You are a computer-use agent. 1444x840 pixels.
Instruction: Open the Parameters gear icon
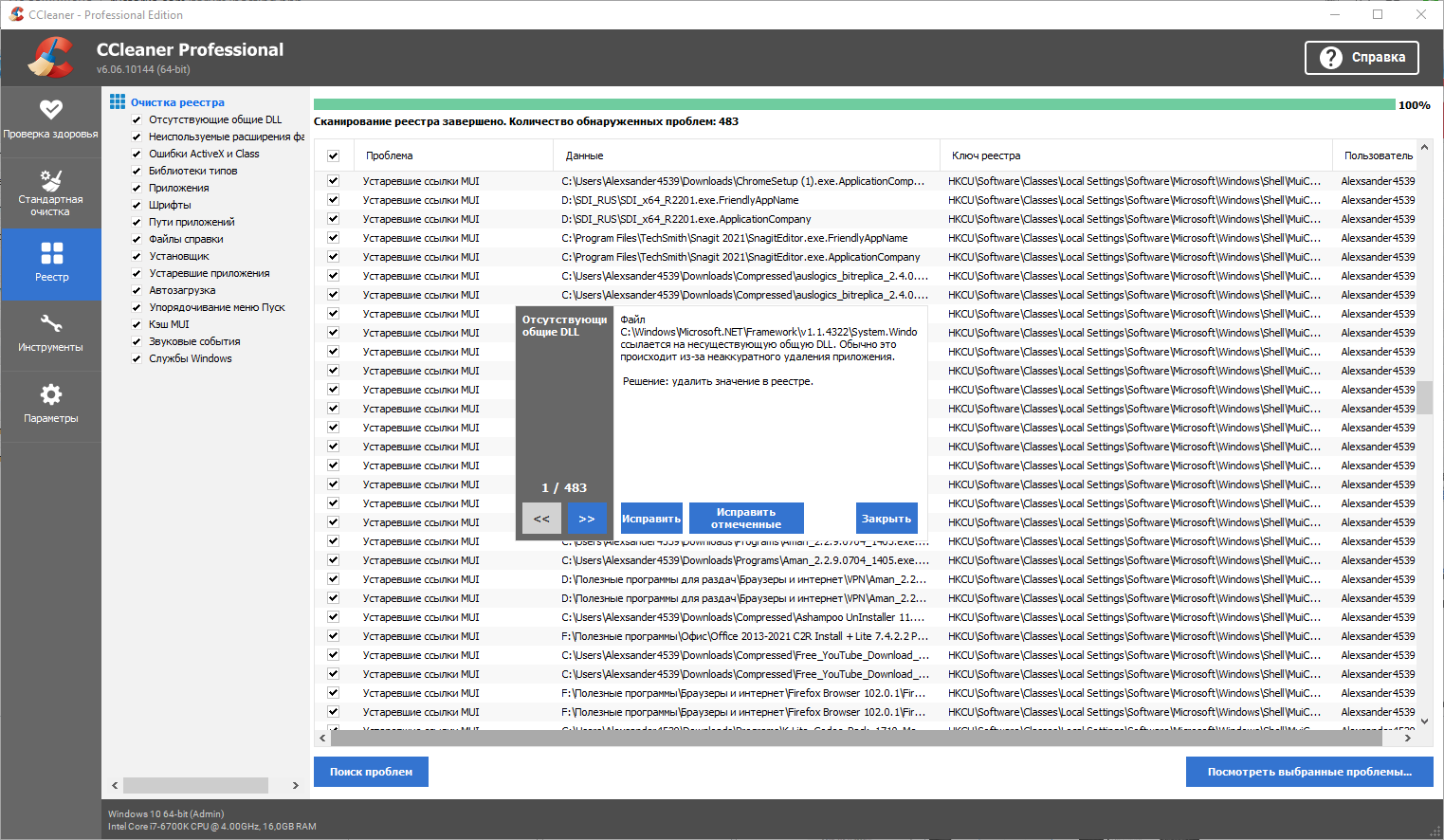tap(51, 394)
